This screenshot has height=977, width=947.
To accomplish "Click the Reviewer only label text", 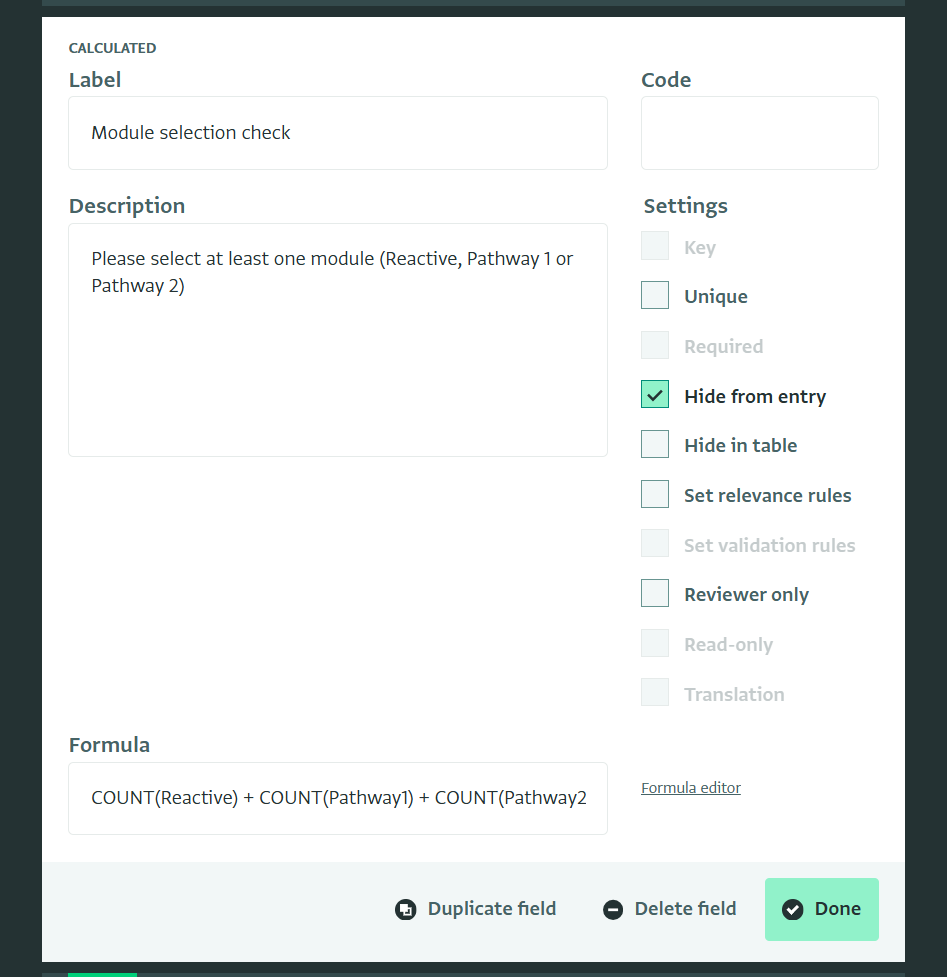I will pyautogui.click(x=746, y=595).
